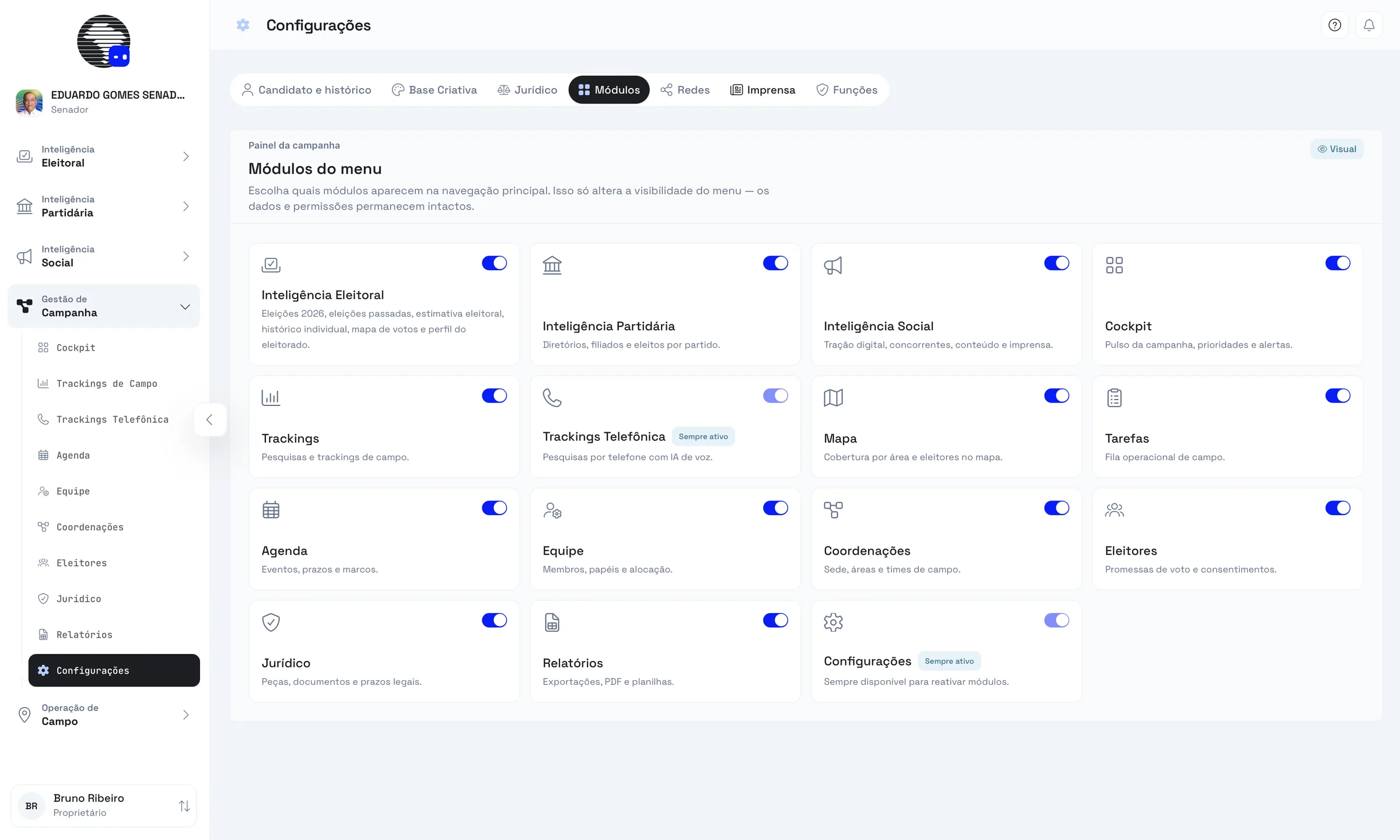The image size is (1400, 840).
Task: Click the gear icon beside Configurações header
Action: click(x=243, y=25)
